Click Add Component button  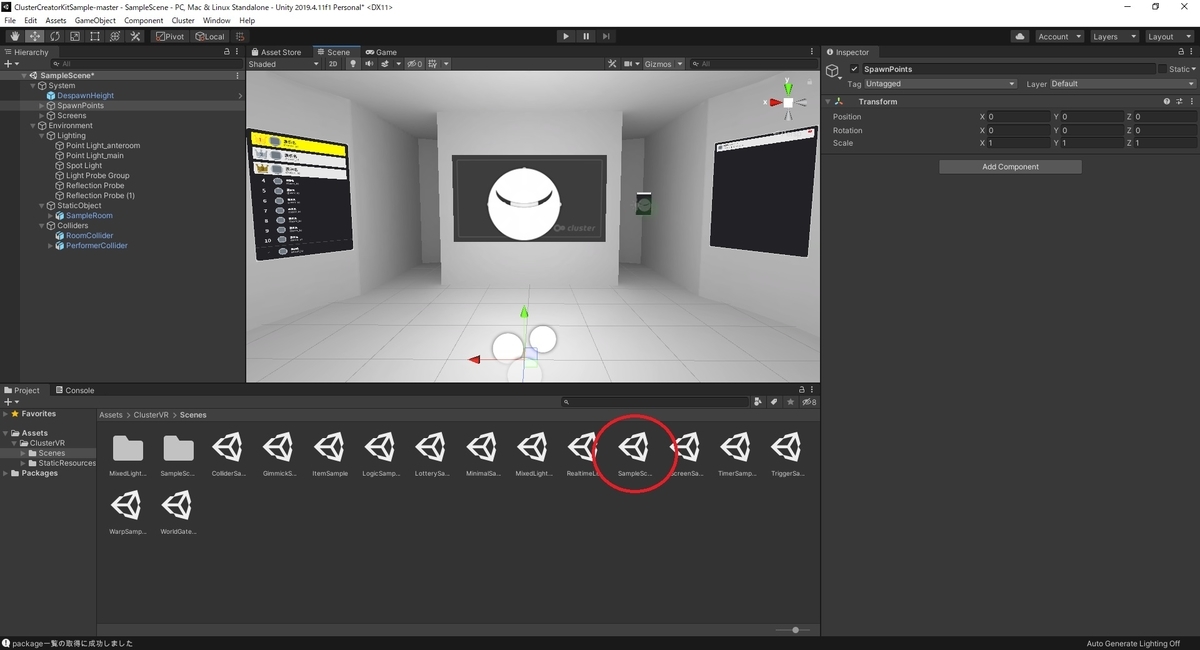pos(1010,167)
